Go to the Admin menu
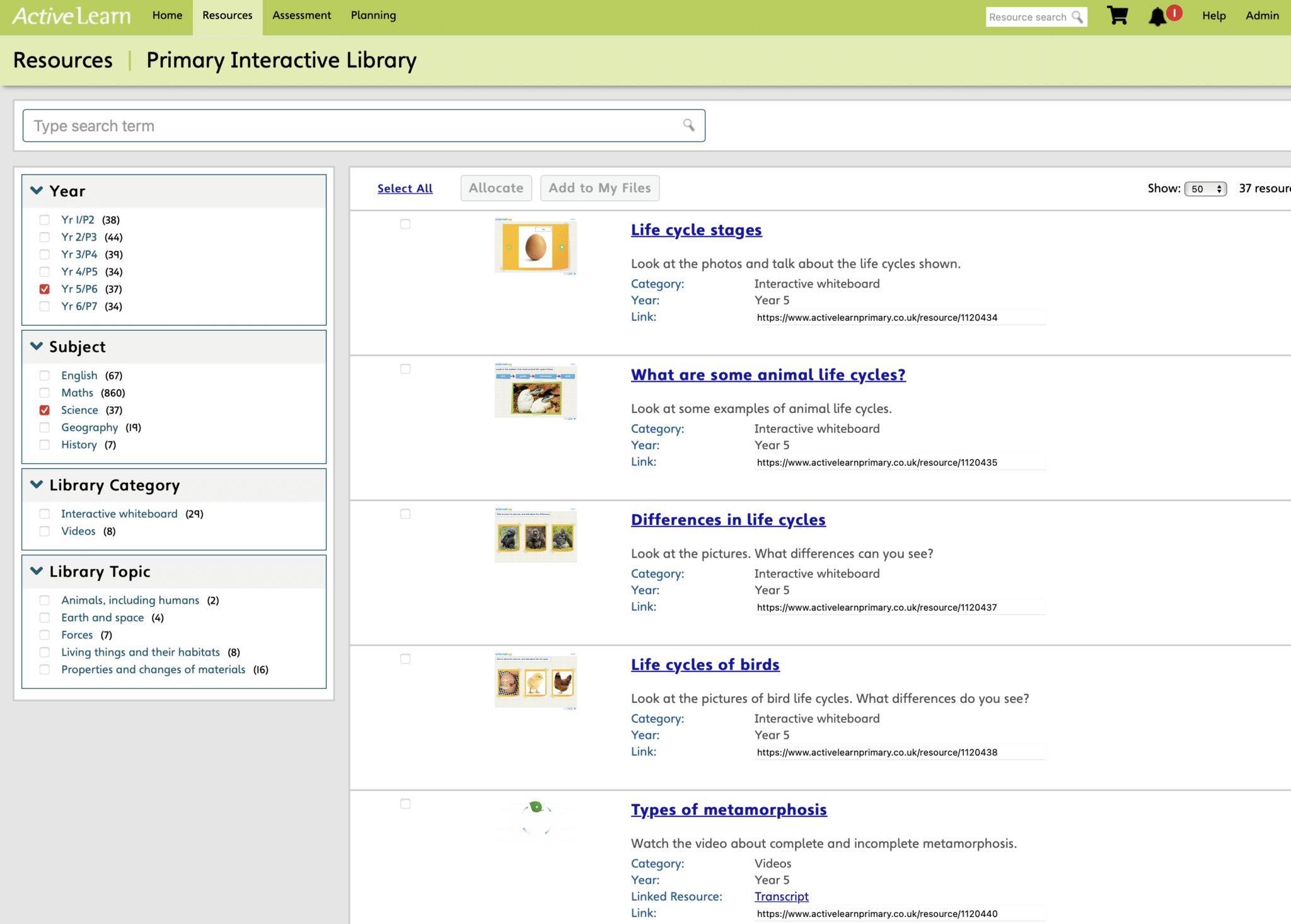The height and width of the screenshot is (924, 1291). (x=1262, y=15)
